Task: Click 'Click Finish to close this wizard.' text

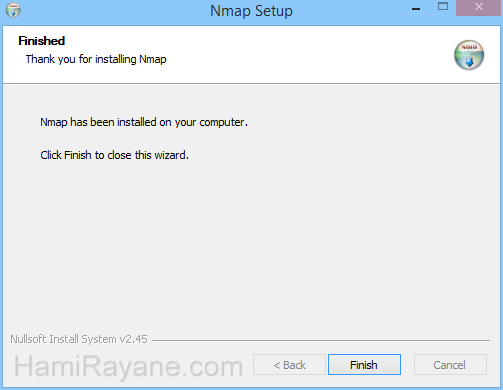Action: tap(114, 155)
